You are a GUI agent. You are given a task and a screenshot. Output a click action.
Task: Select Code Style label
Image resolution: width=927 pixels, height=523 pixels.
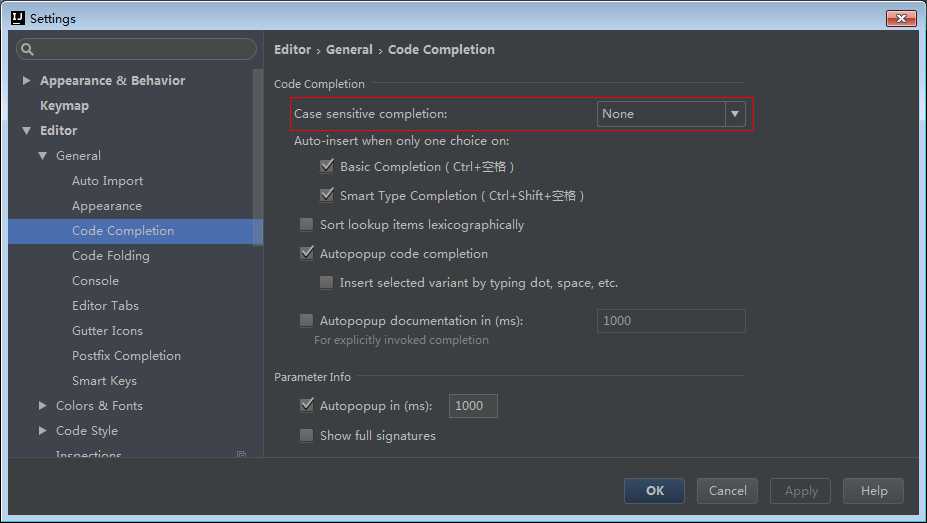click(x=87, y=431)
